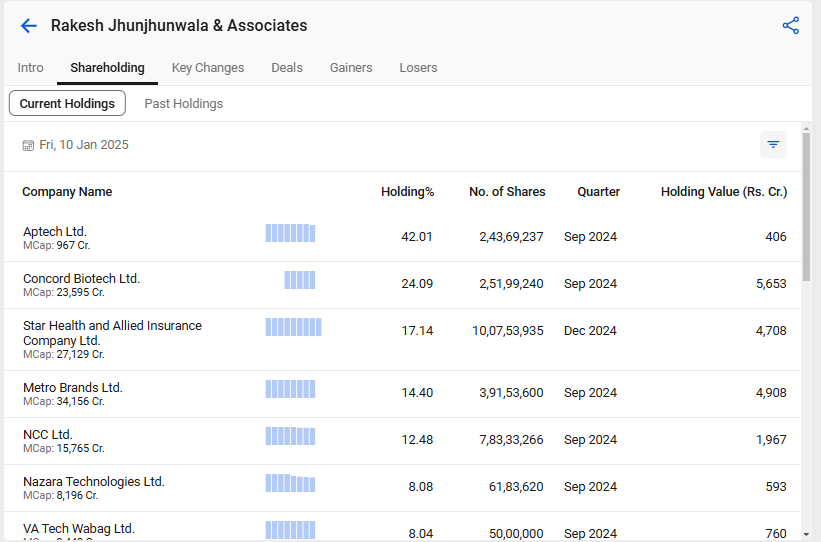Click NCC holding percent 12.48
Image resolution: width=821 pixels, height=542 pixels.
[x=417, y=440]
